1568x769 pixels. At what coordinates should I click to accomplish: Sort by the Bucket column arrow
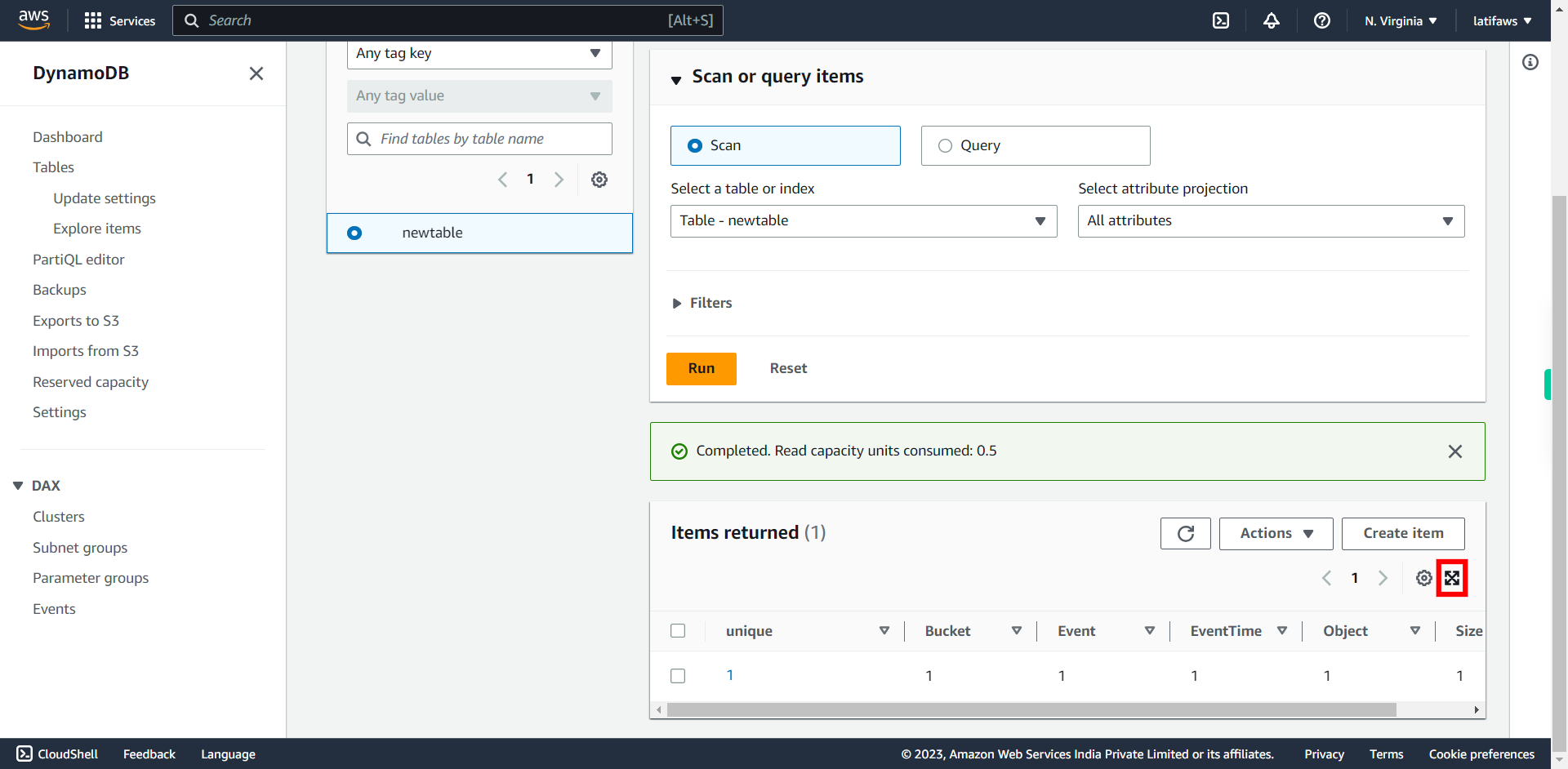coord(1017,631)
